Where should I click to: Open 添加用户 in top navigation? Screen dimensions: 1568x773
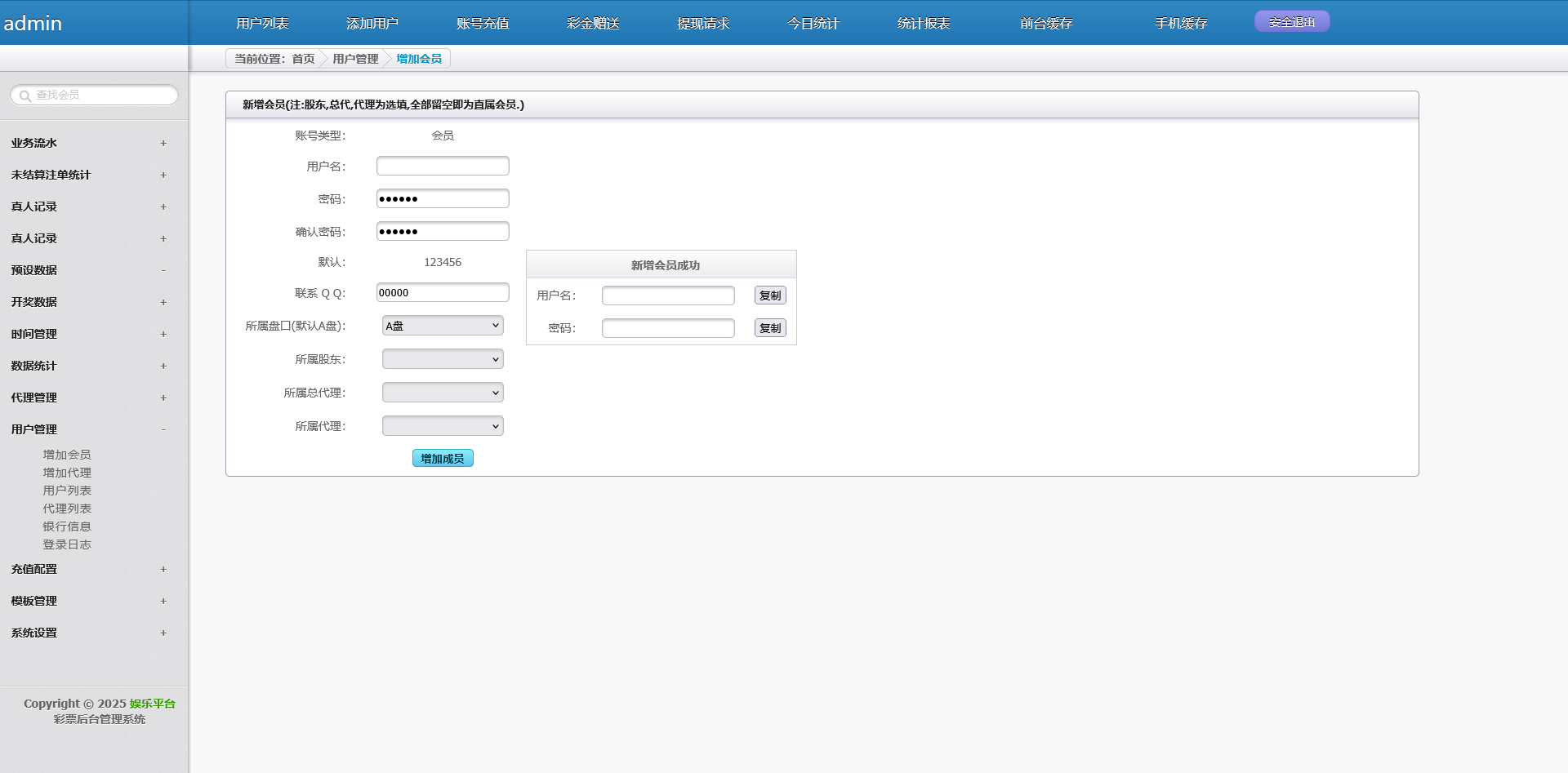372,24
